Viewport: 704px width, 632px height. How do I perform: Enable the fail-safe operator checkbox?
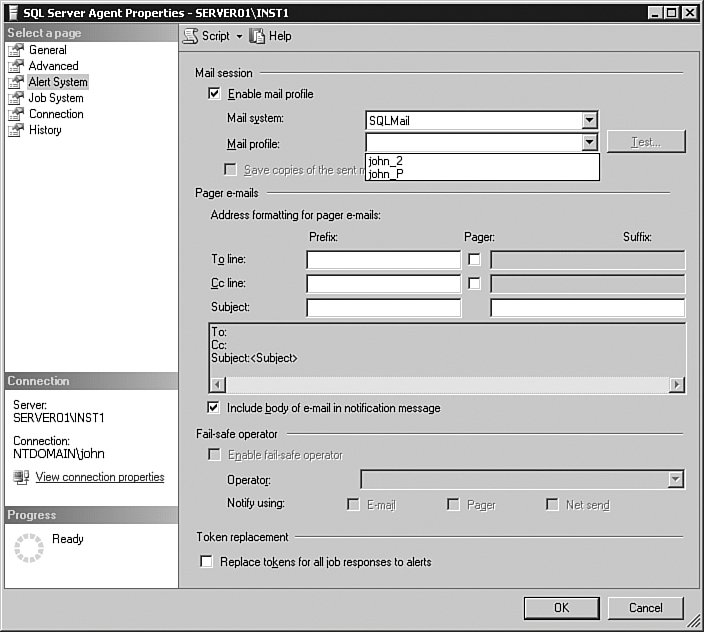click(x=214, y=454)
